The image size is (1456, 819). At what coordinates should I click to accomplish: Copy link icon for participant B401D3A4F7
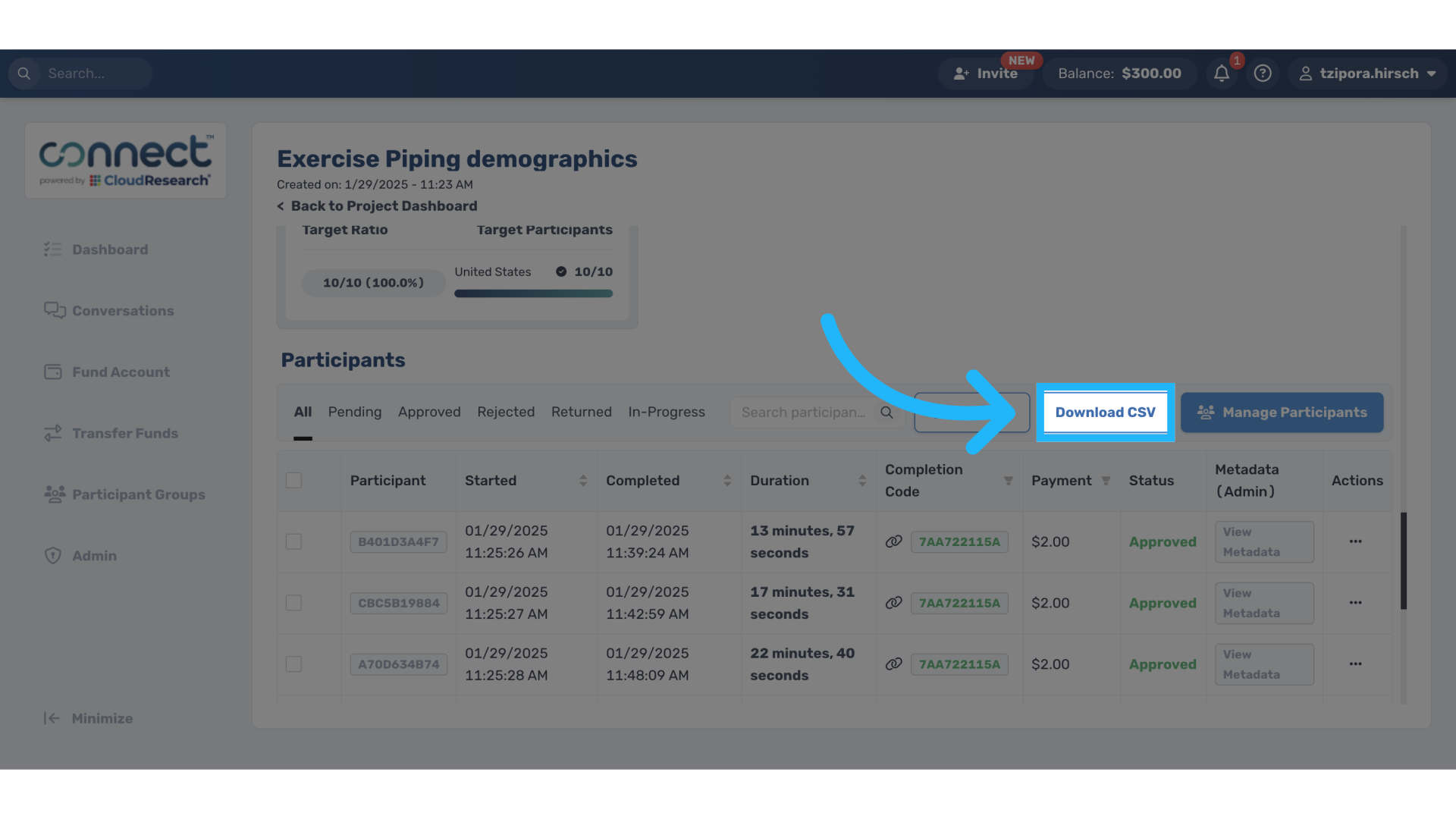tap(894, 541)
